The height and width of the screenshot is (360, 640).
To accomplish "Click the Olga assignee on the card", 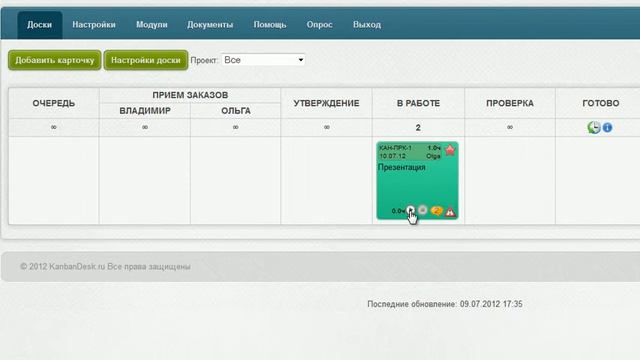I will 433,156.
